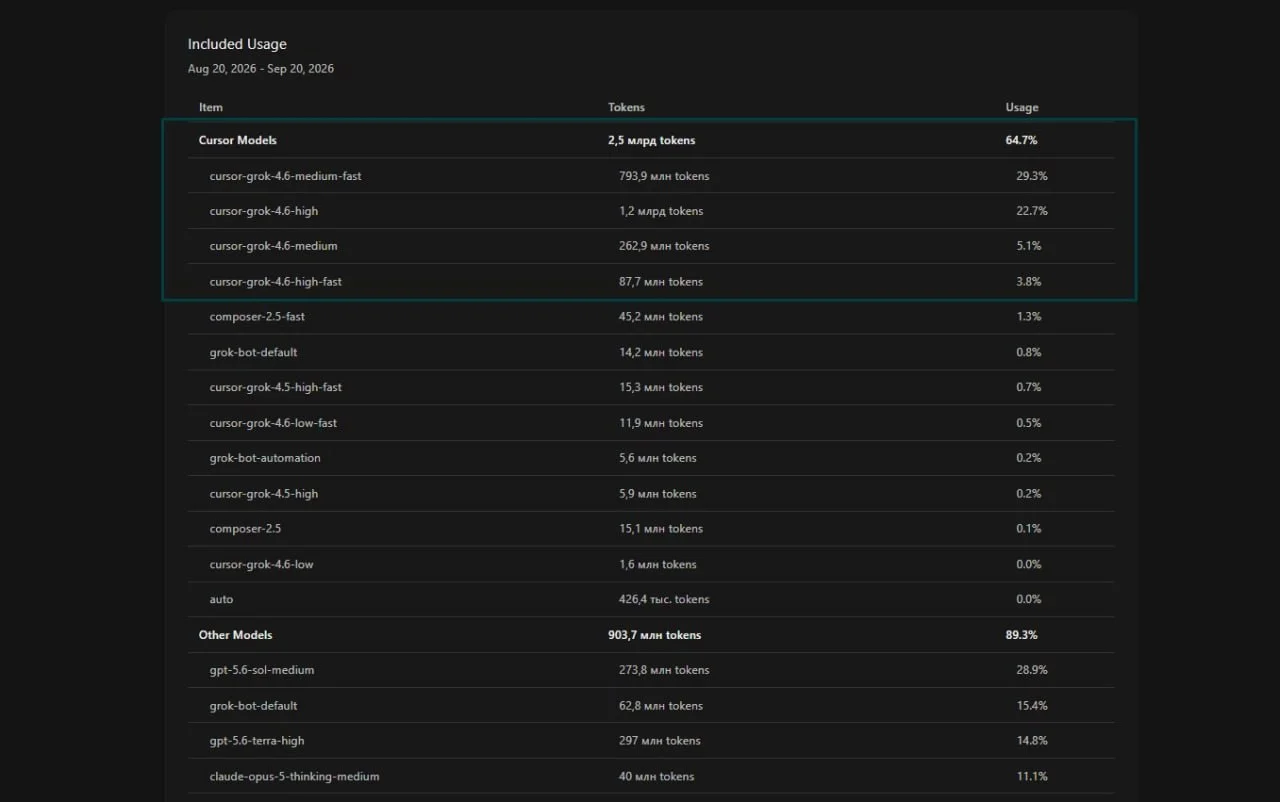Viewport: 1280px width, 802px height.
Task: Select the "cursor-grok-4.5-high" model name
Action: (264, 494)
